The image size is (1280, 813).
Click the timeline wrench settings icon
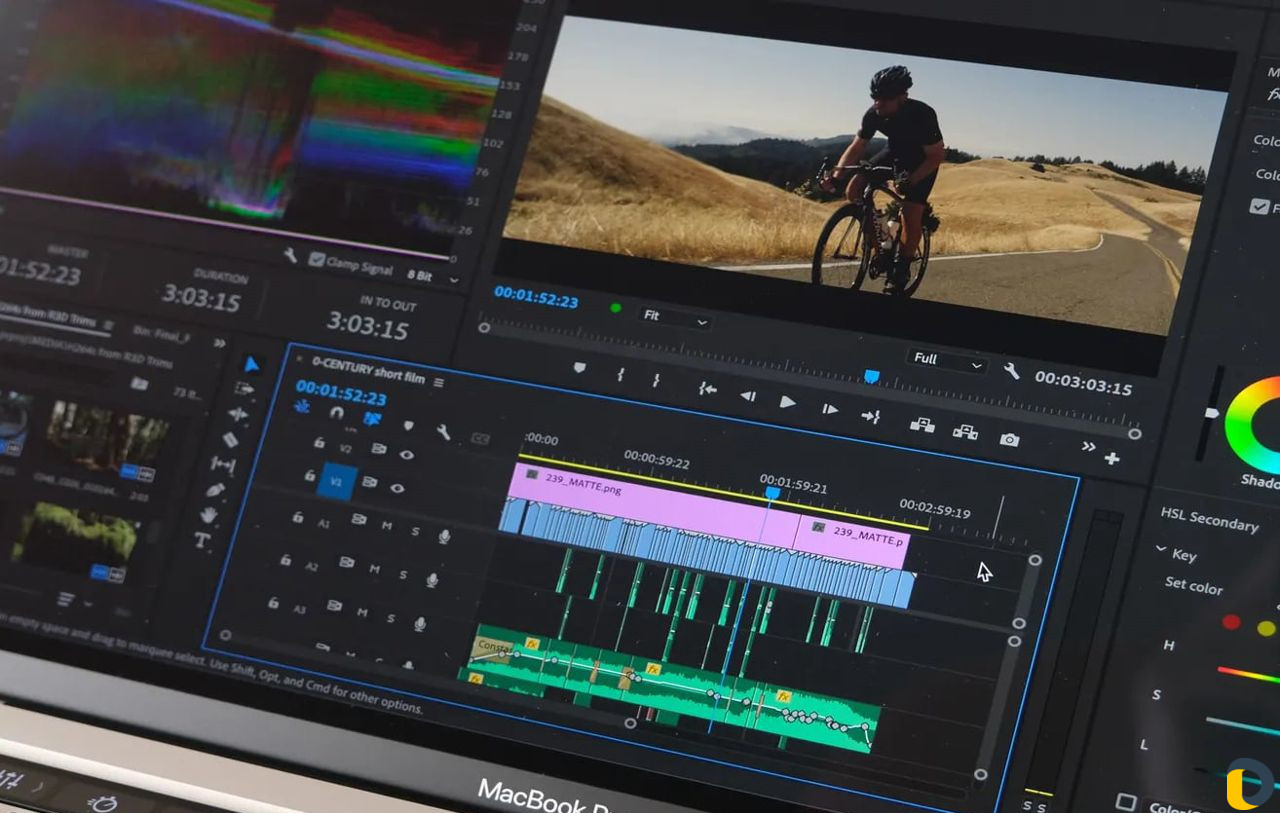pyautogui.click(x=443, y=432)
